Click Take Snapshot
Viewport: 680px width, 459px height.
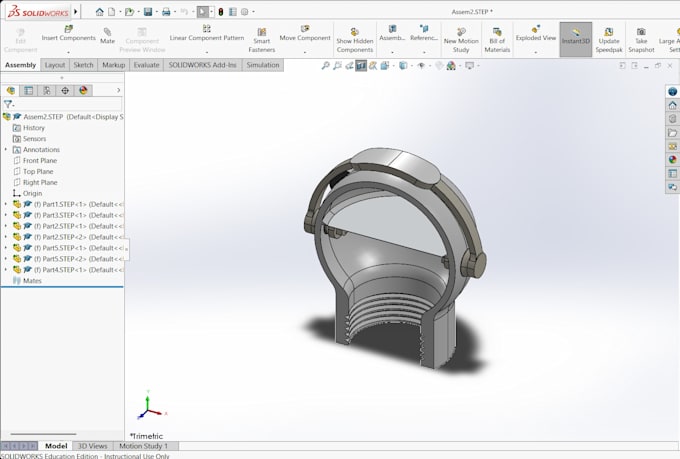pyautogui.click(x=641, y=40)
